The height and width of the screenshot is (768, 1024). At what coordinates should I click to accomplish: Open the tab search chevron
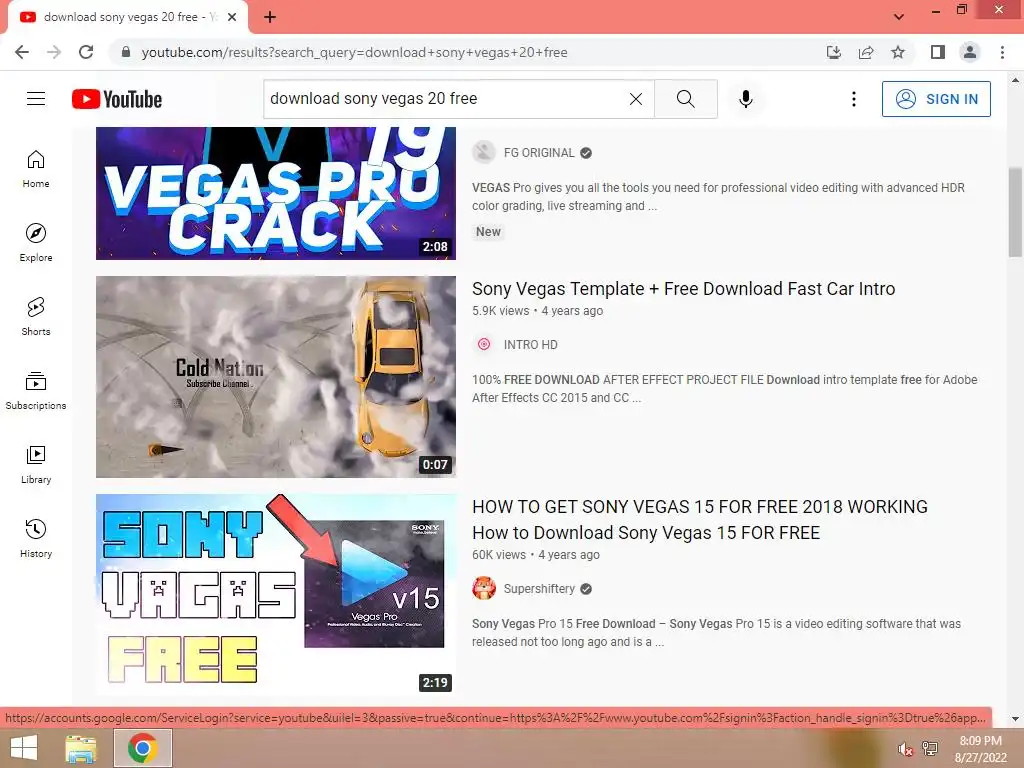tap(899, 17)
